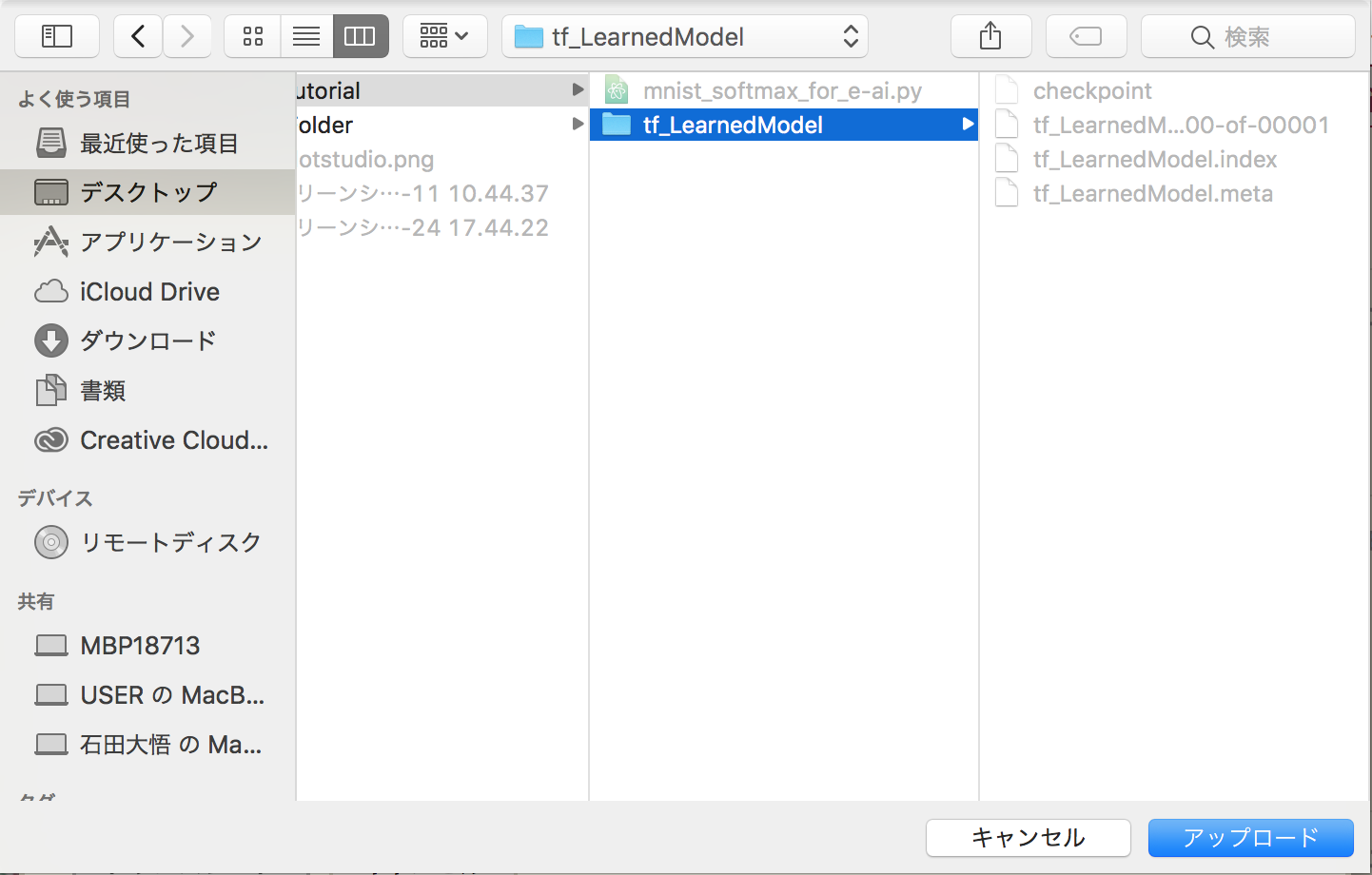Click the Edit Tags toolbar button
The height and width of the screenshot is (875, 1372).
(1086, 36)
